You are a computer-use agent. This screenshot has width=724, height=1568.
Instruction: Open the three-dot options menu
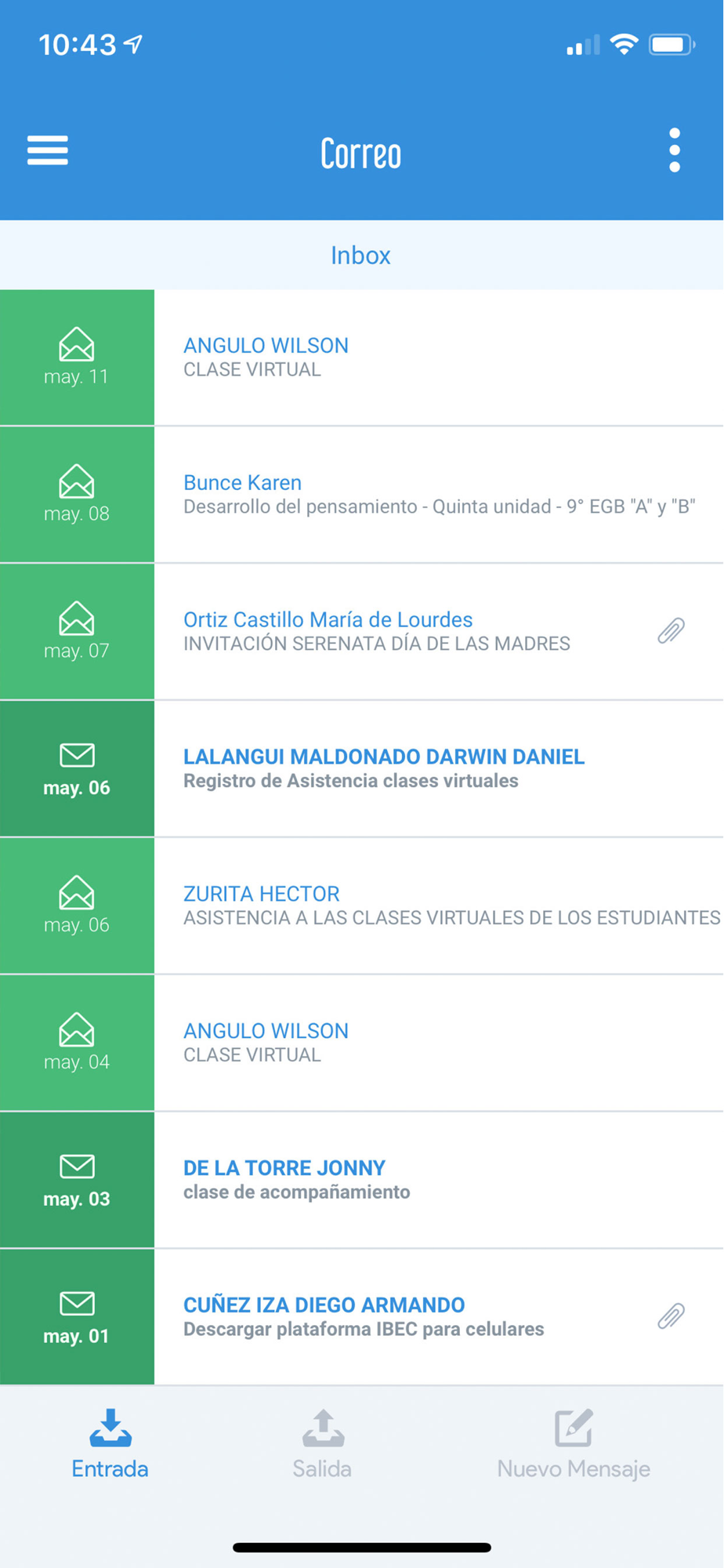click(675, 151)
